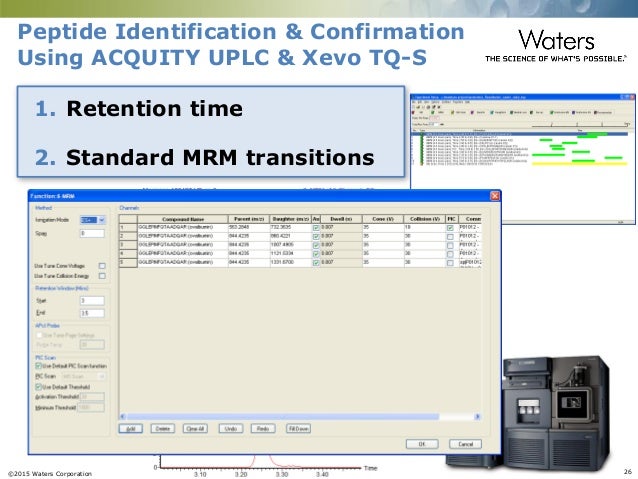Check the PIC checkbox in row 2
Viewport: 638px width, 479px height.
coord(450,237)
